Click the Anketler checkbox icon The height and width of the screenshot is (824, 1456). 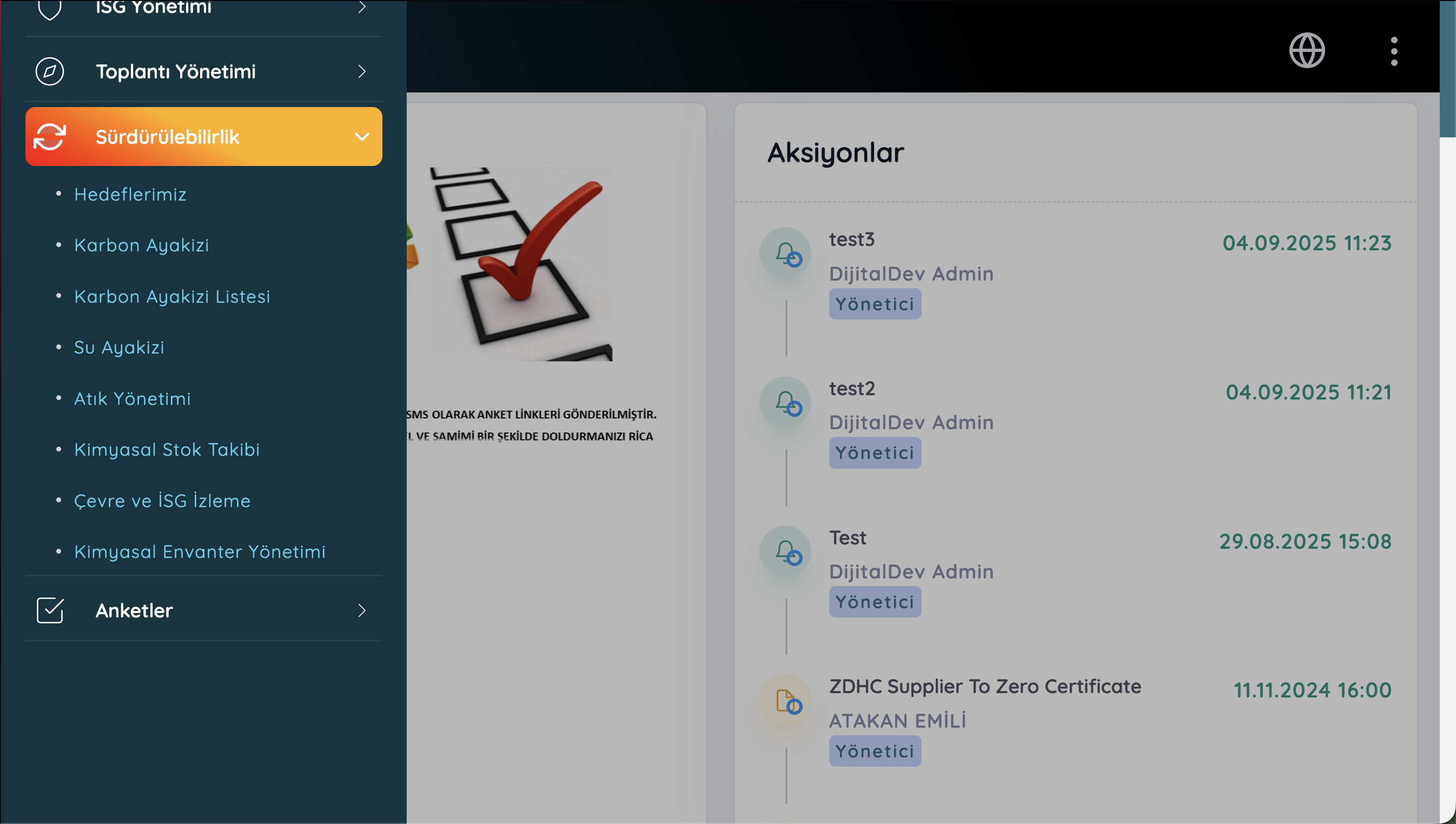click(50, 610)
